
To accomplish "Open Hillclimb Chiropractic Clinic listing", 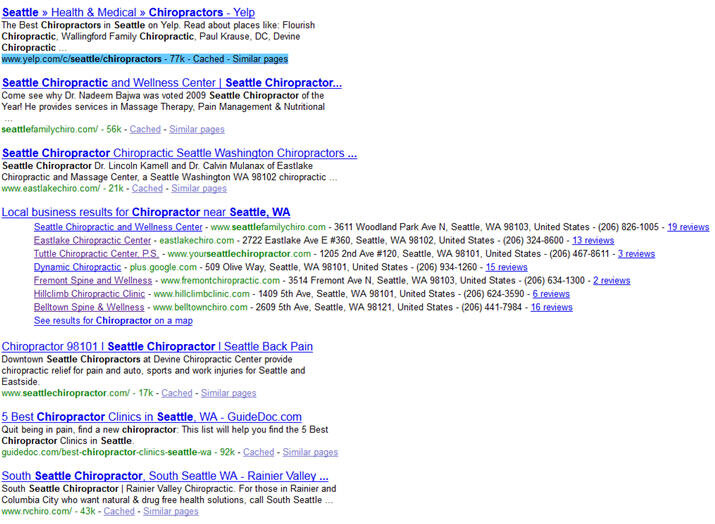I will point(89,294).
